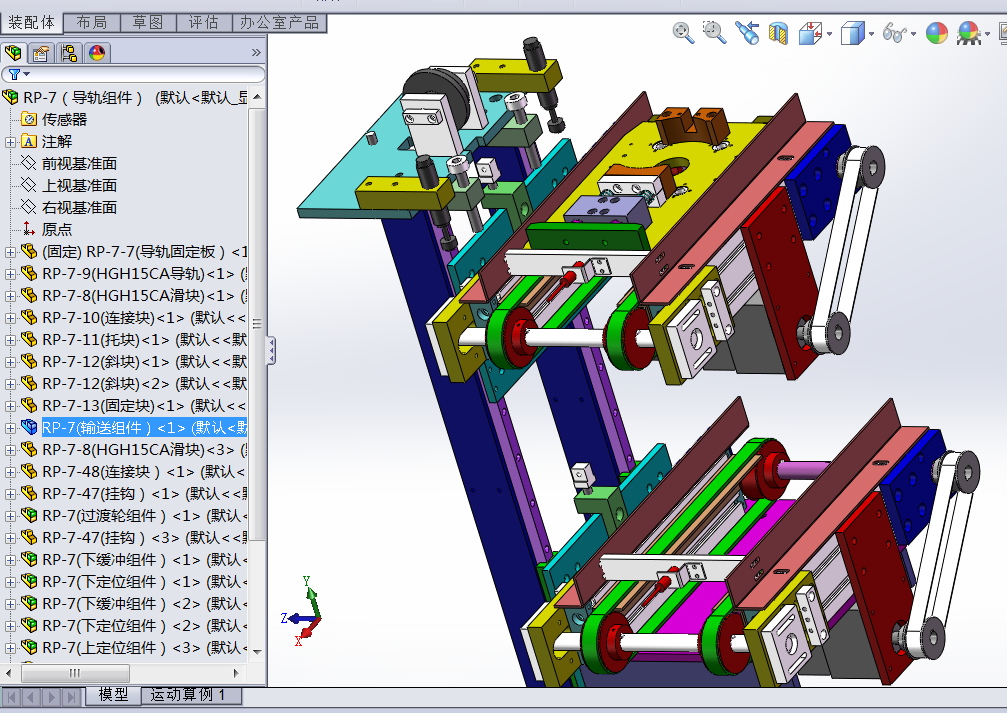1007x713 pixels.
Task: Expand the RP-7(输送组件) node
Action: (x=10, y=428)
